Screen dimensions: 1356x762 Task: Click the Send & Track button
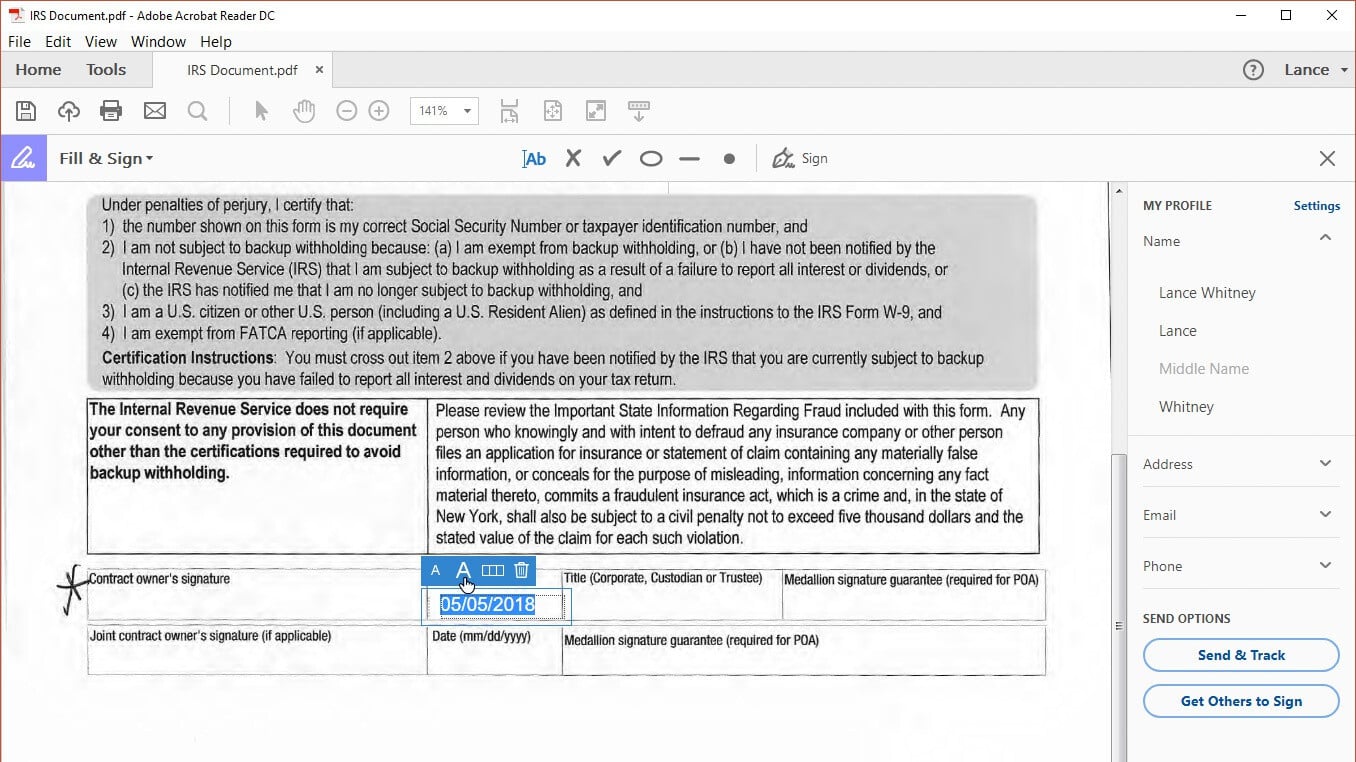coord(1241,655)
